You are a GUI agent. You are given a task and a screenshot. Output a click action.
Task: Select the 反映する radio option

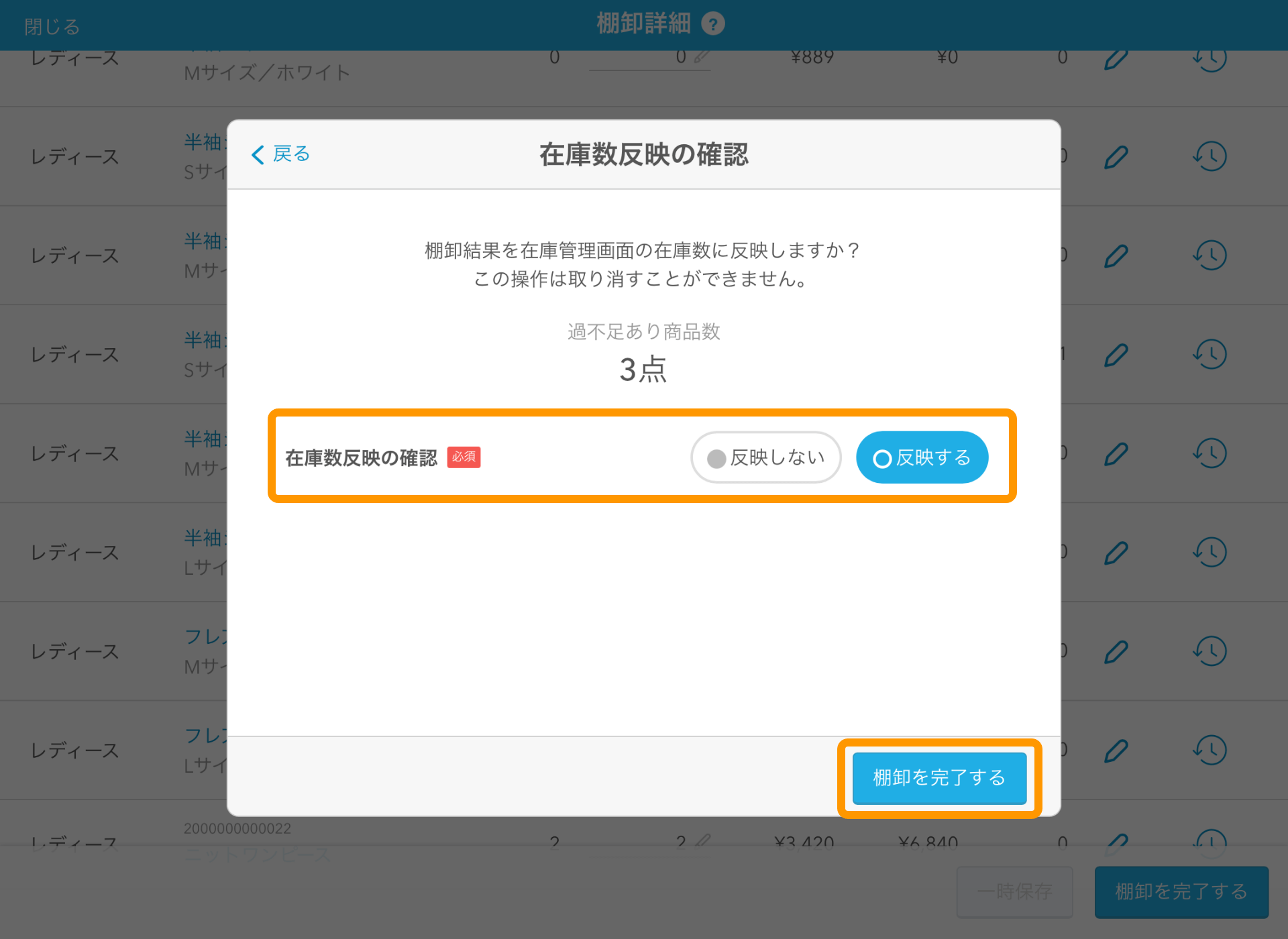(922, 457)
